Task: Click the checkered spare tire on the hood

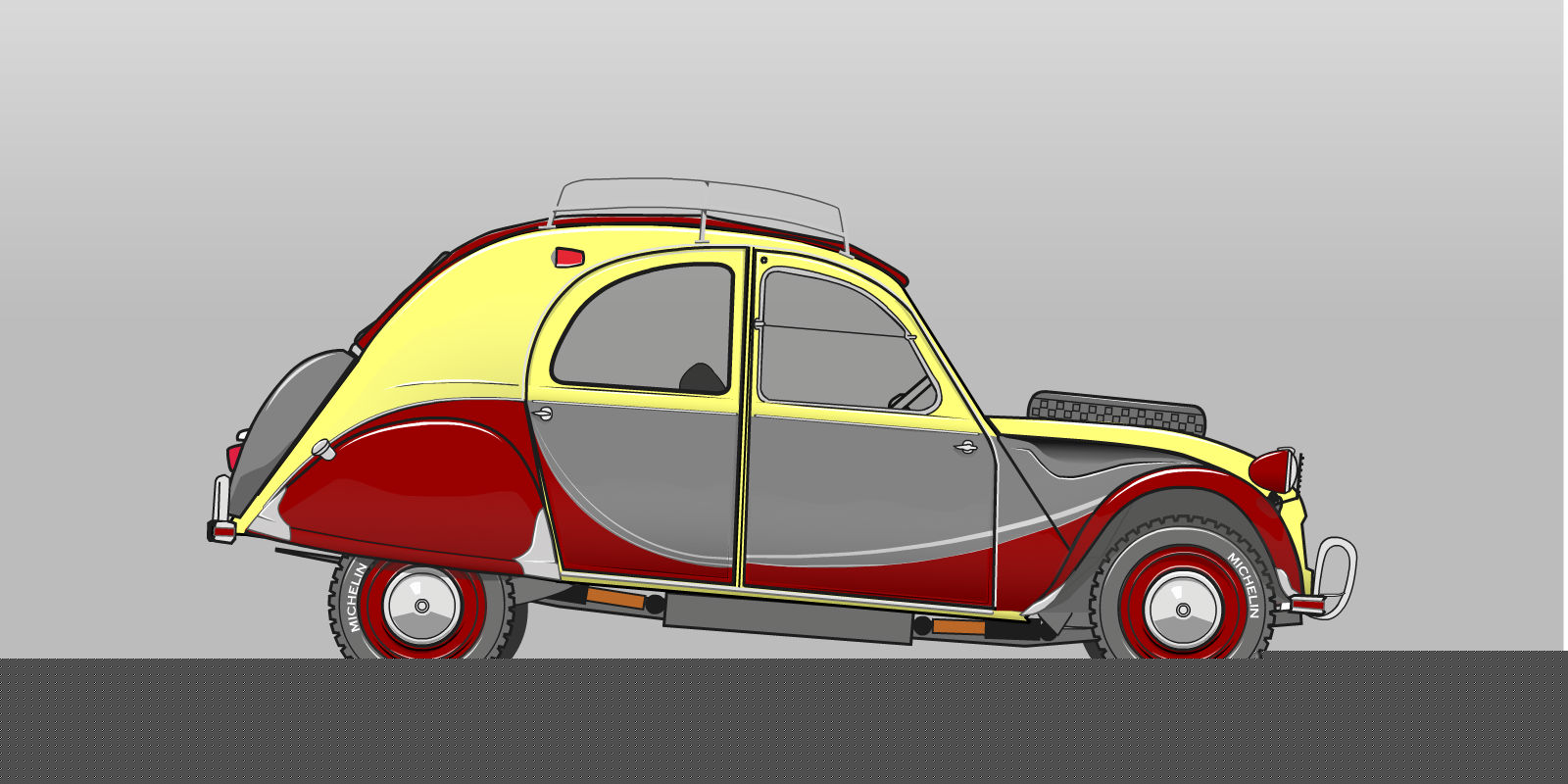Action: (1115, 411)
